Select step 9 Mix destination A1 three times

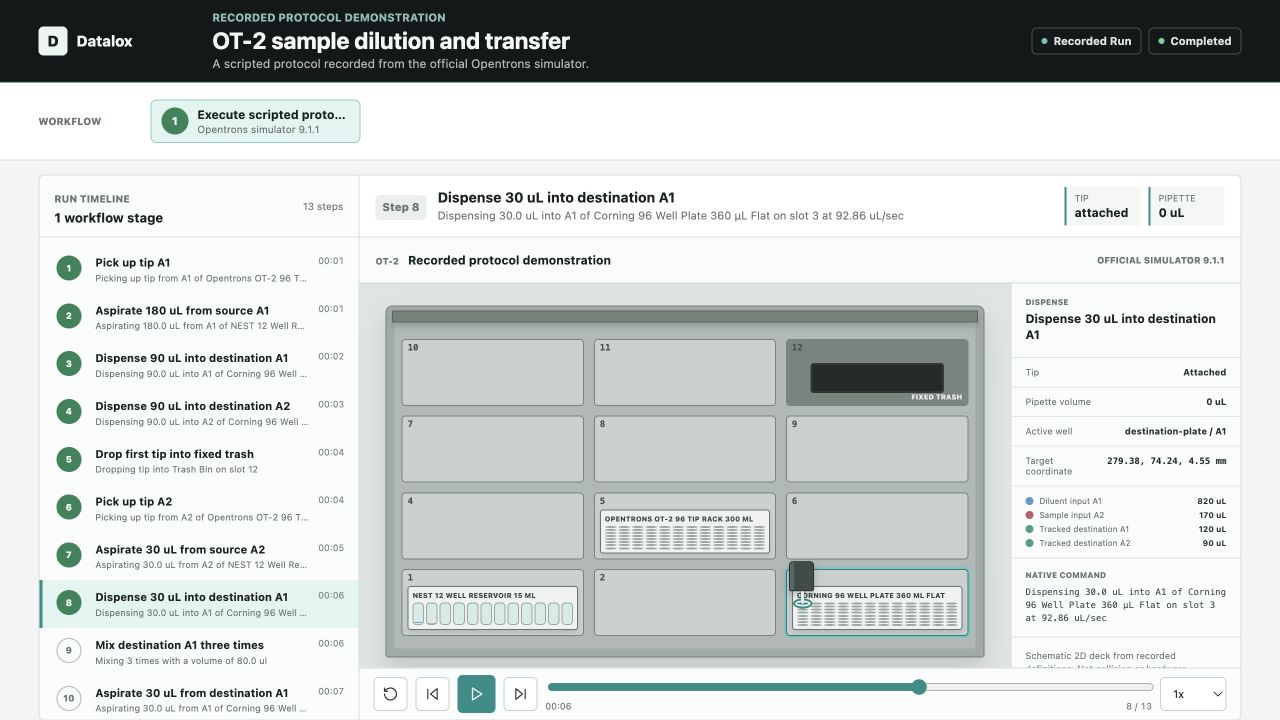tap(199, 652)
